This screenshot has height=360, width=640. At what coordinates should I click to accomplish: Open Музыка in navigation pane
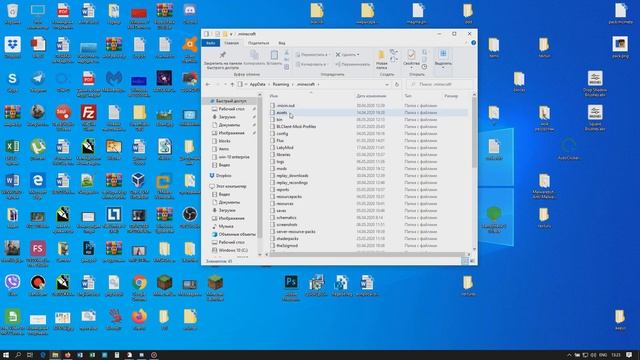click(223, 226)
